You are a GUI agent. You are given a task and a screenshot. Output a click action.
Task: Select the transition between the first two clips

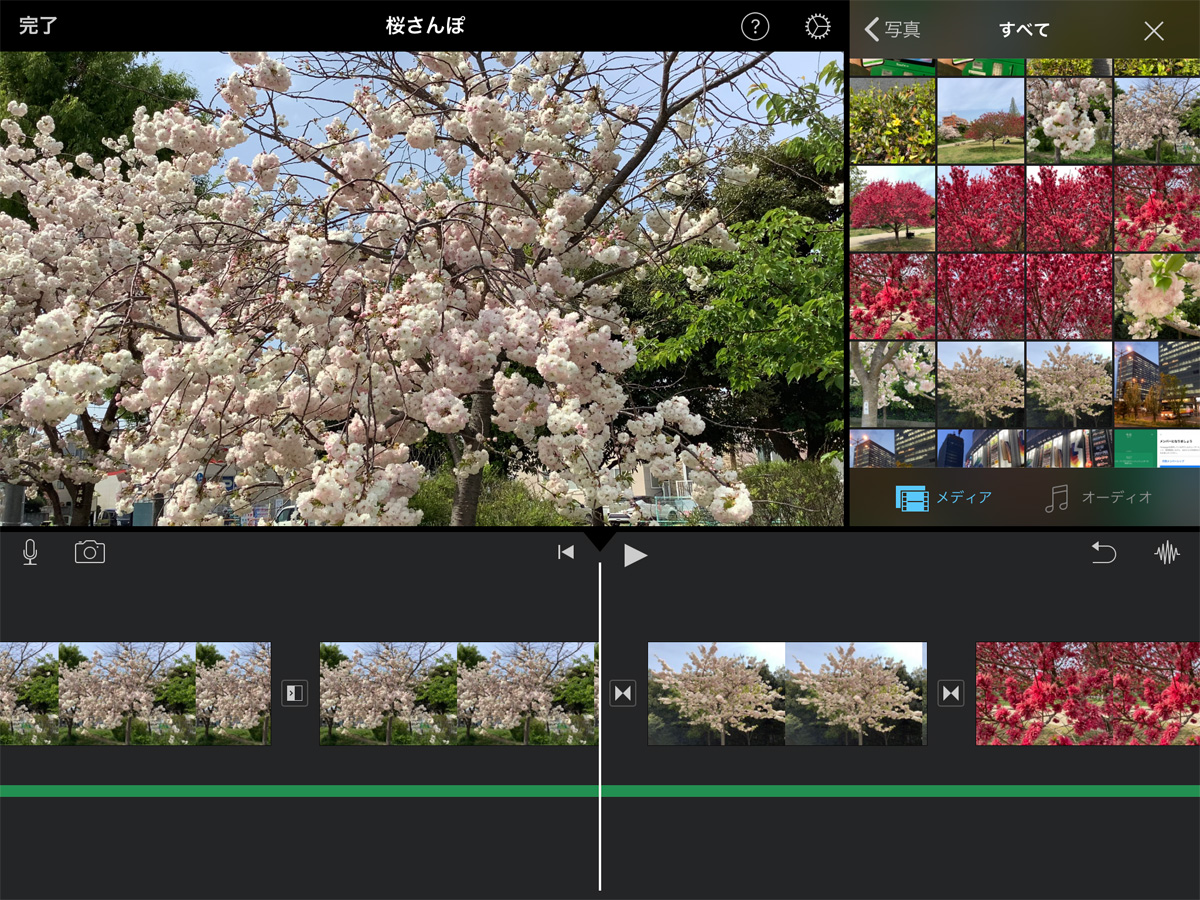tap(294, 693)
